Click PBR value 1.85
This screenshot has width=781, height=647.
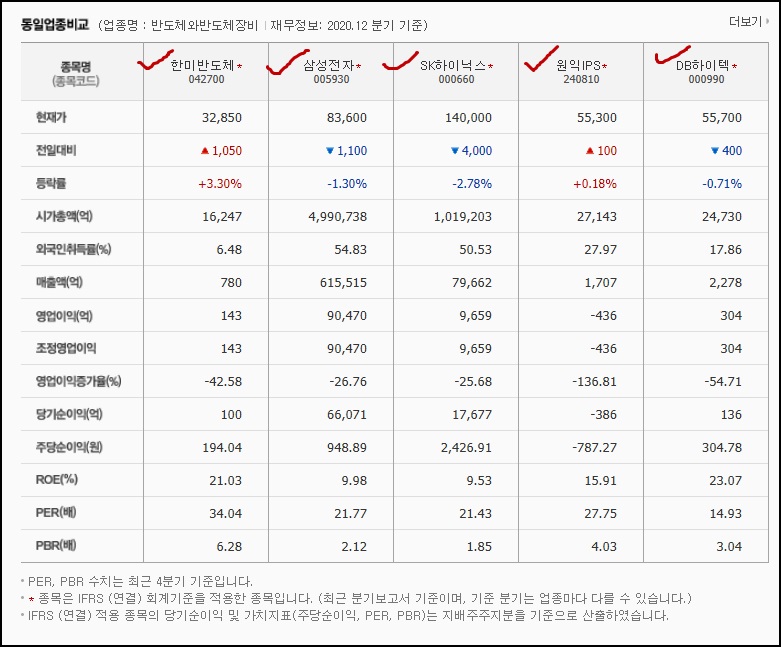click(x=479, y=546)
